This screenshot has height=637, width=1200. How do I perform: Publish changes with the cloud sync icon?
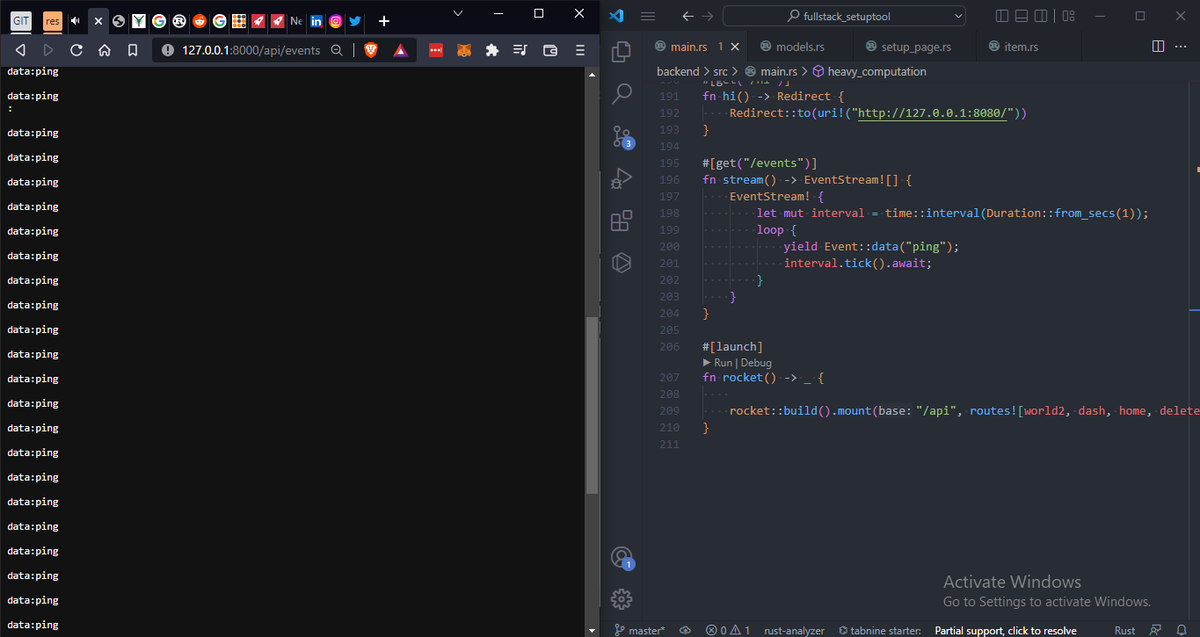click(685, 630)
